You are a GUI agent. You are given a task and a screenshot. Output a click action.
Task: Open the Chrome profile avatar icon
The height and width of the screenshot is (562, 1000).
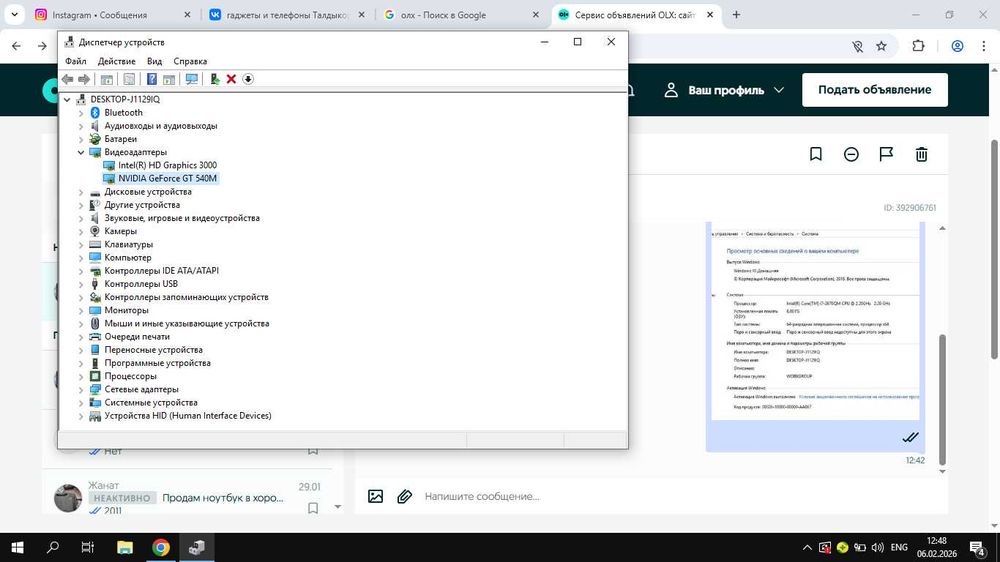pos(957,46)
